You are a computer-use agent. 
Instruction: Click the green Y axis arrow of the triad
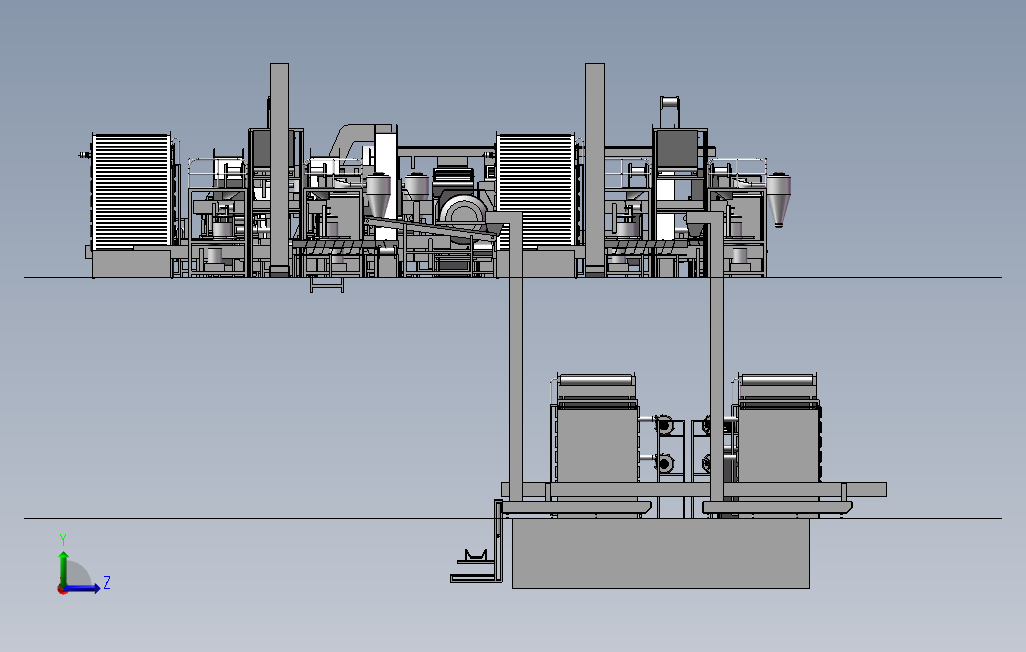click(x=63, y=568)
